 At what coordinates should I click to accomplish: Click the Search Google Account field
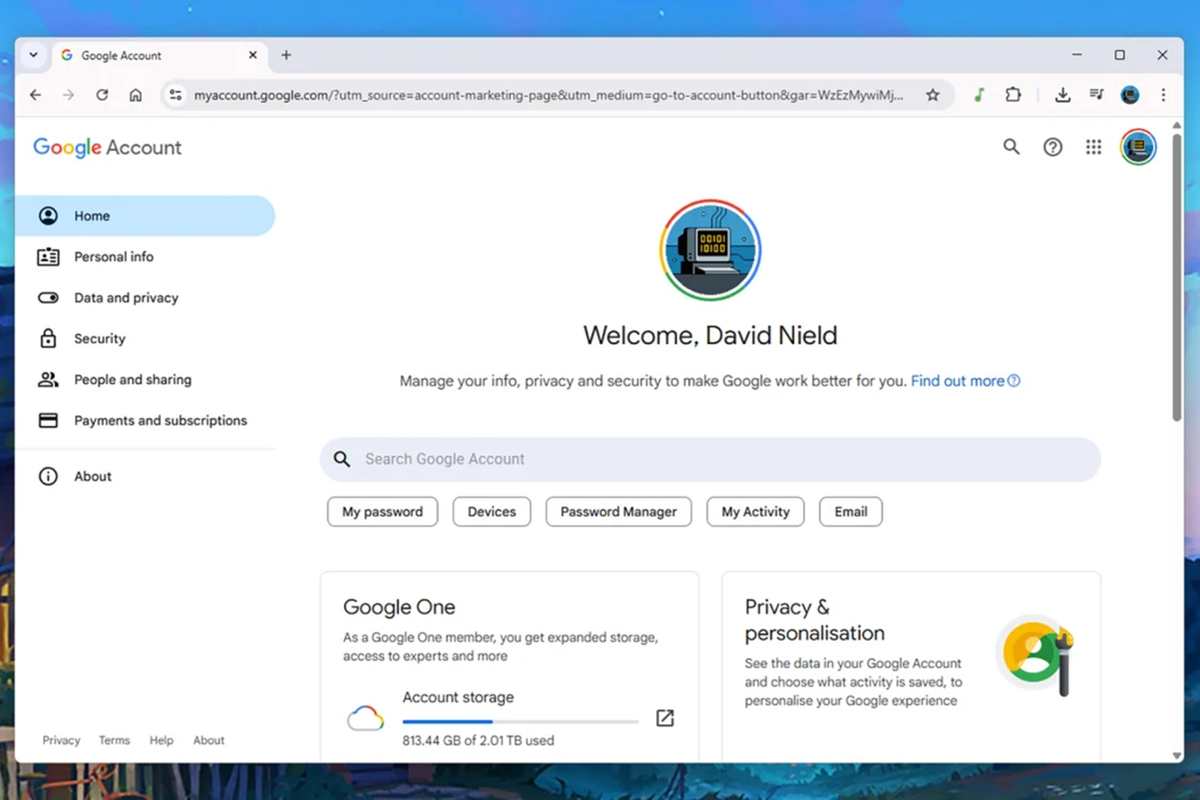point(710,459)
